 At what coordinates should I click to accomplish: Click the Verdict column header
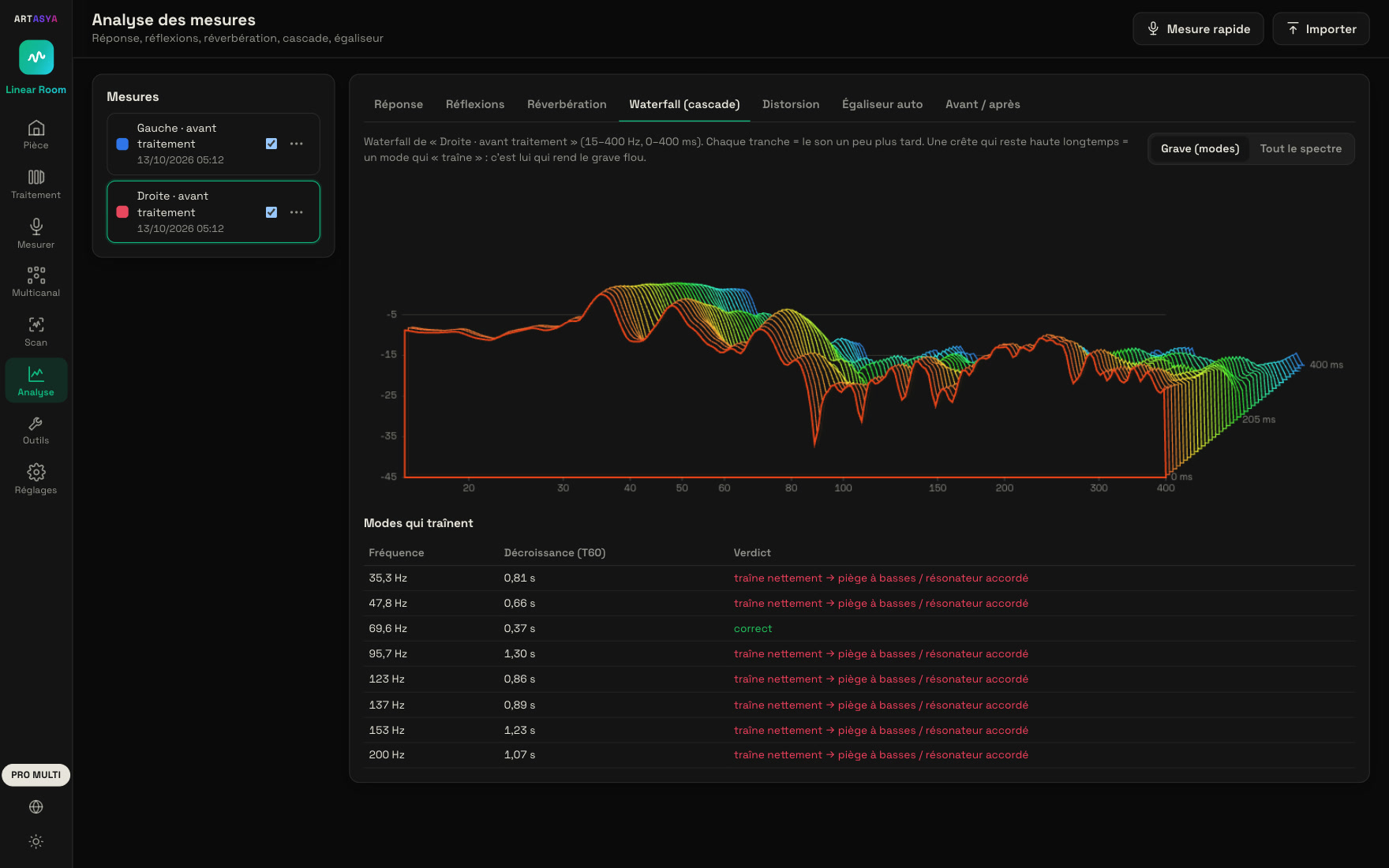[x=752, y=552]
